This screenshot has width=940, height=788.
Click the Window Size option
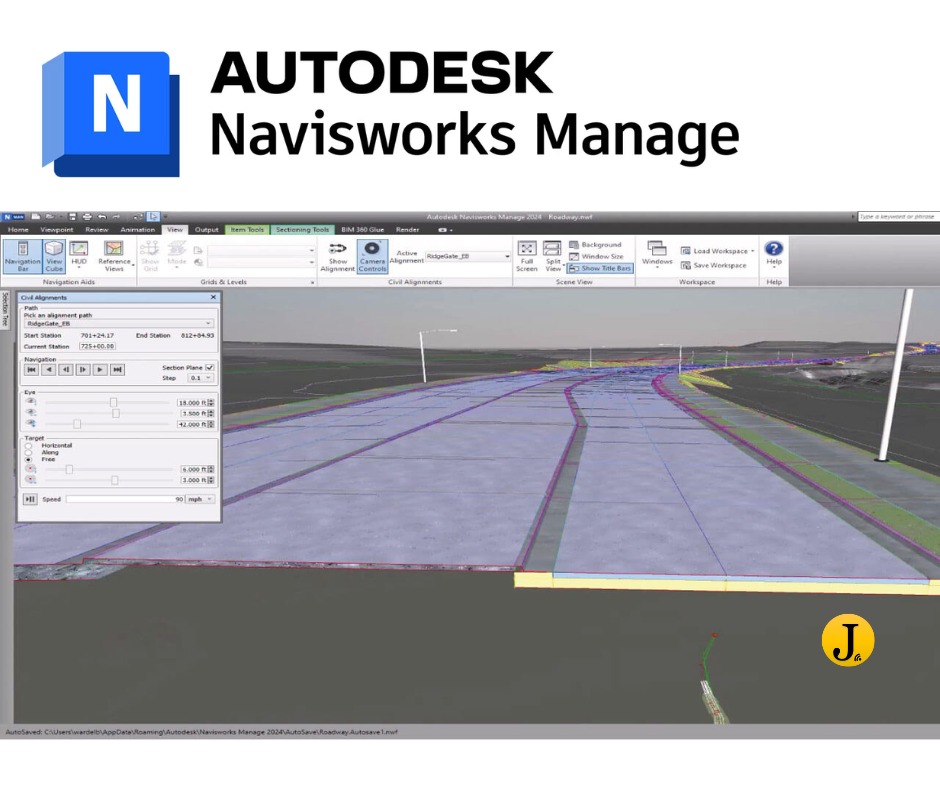click(x=596, y=256)
